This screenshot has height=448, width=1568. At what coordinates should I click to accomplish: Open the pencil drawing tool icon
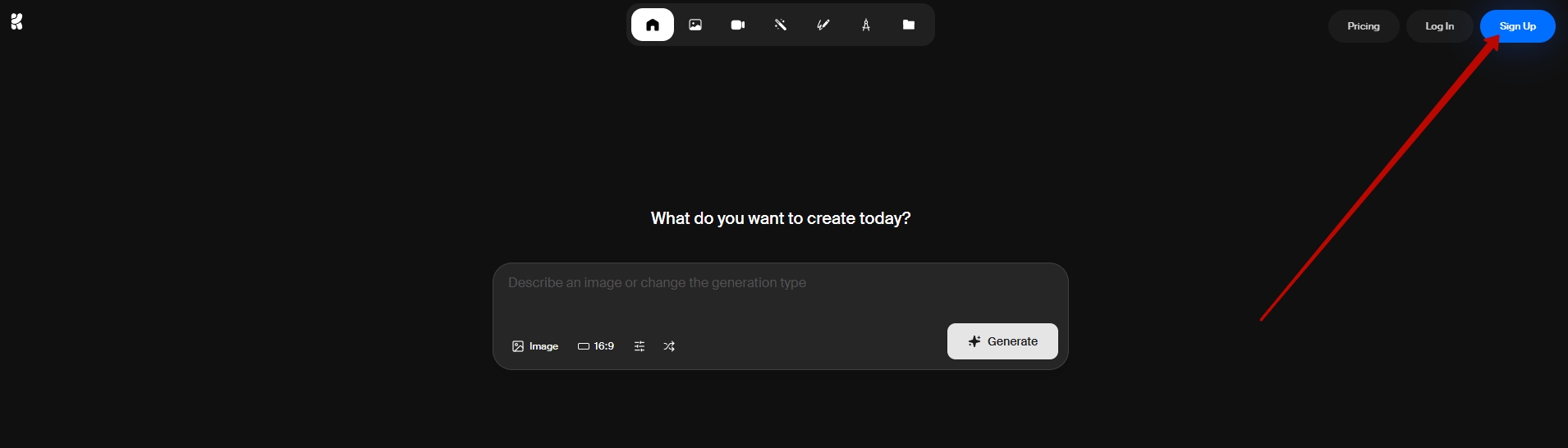823,25
